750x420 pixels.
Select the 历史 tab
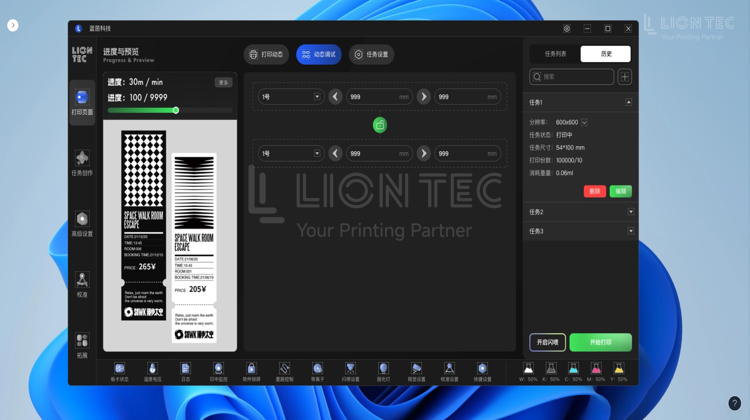606,54
